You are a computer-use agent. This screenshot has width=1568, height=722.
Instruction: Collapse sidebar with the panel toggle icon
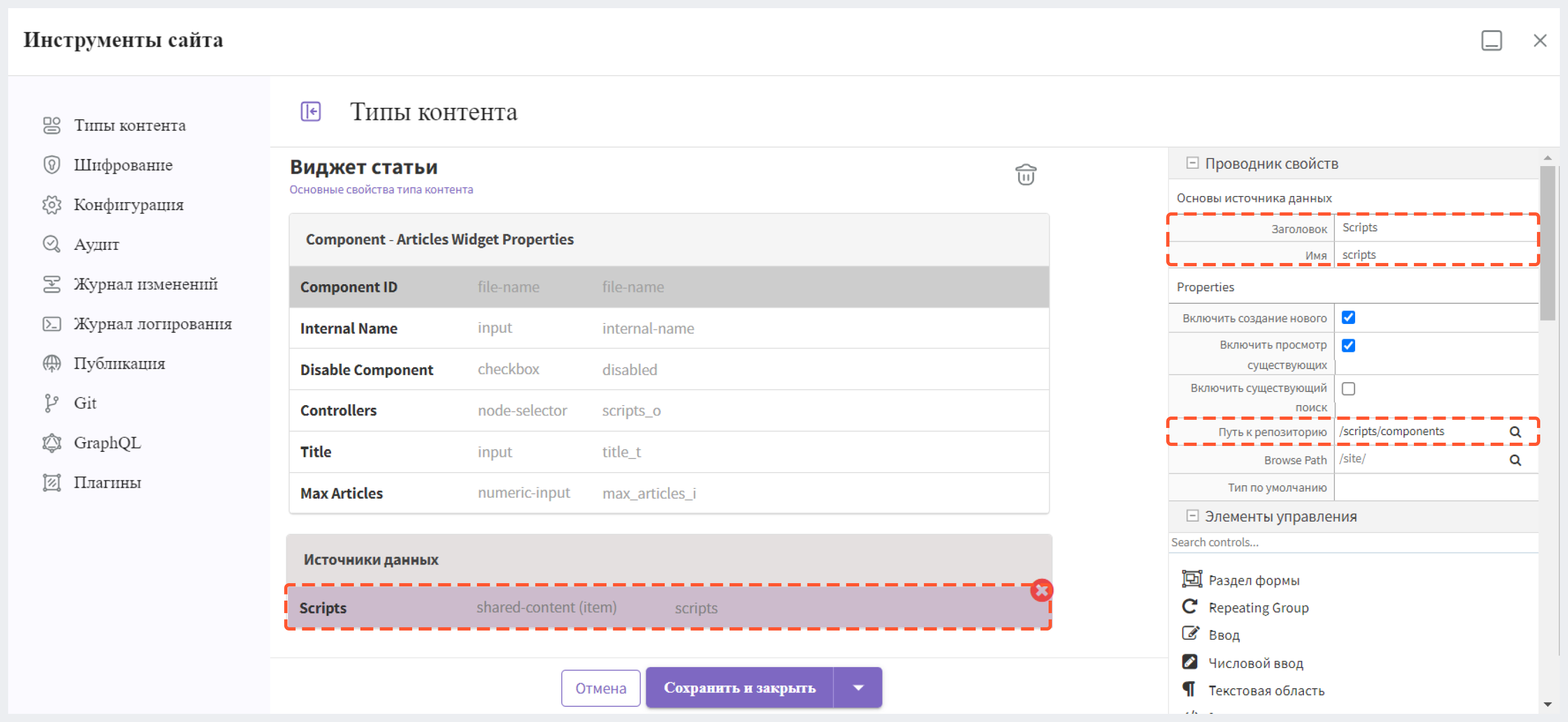(310, 112)
